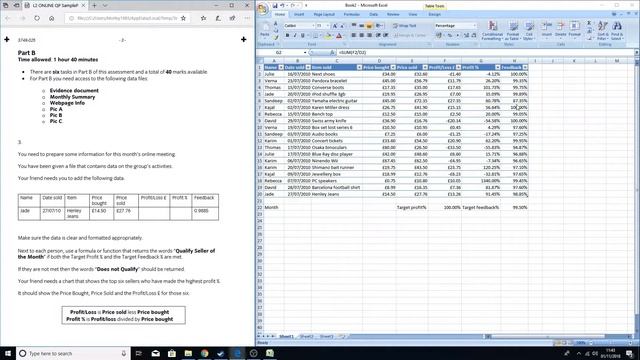Open the font size dropdown

coord(328,26)
